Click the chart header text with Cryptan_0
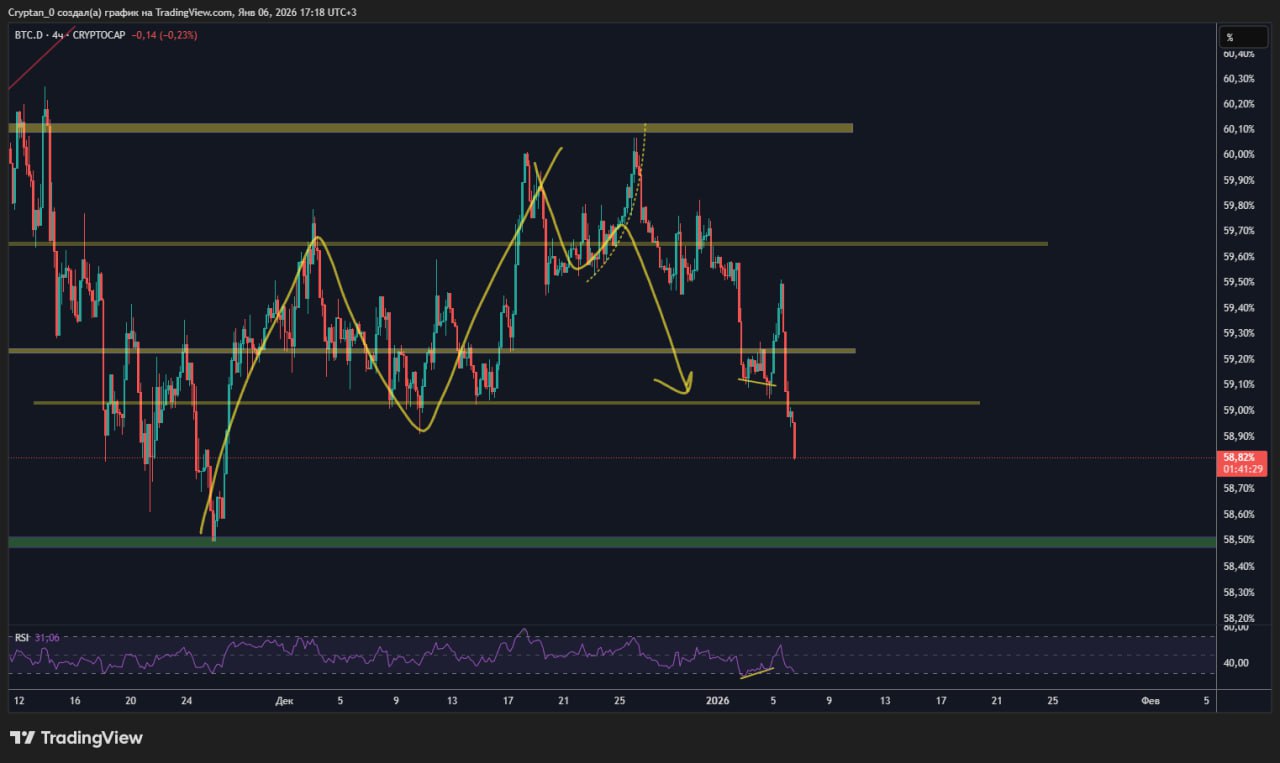The image size is (1280, 763). click(x=180, y=12)
